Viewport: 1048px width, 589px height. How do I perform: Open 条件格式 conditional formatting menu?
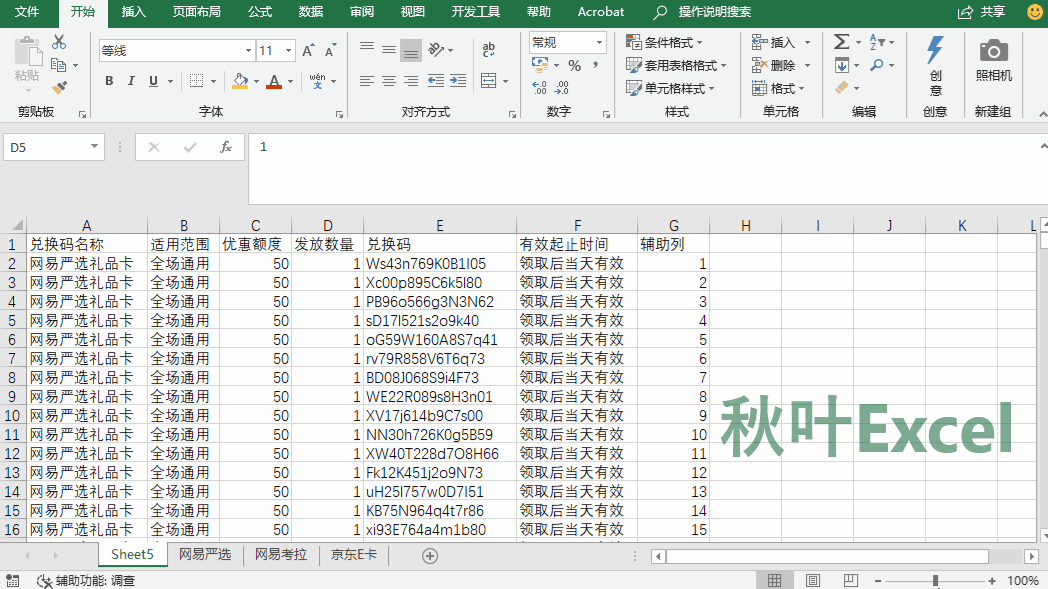[x=664, y=43]
